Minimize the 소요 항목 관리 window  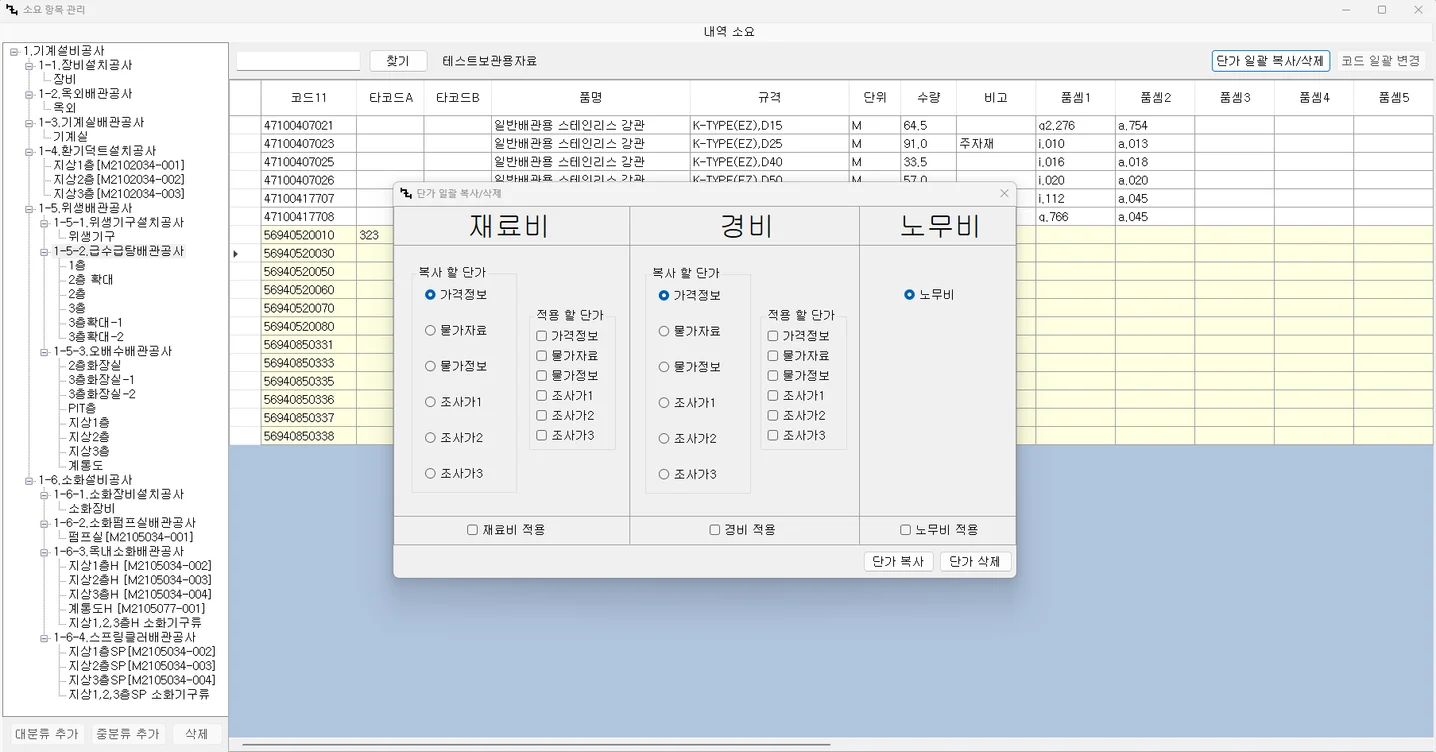(1346, 10)
